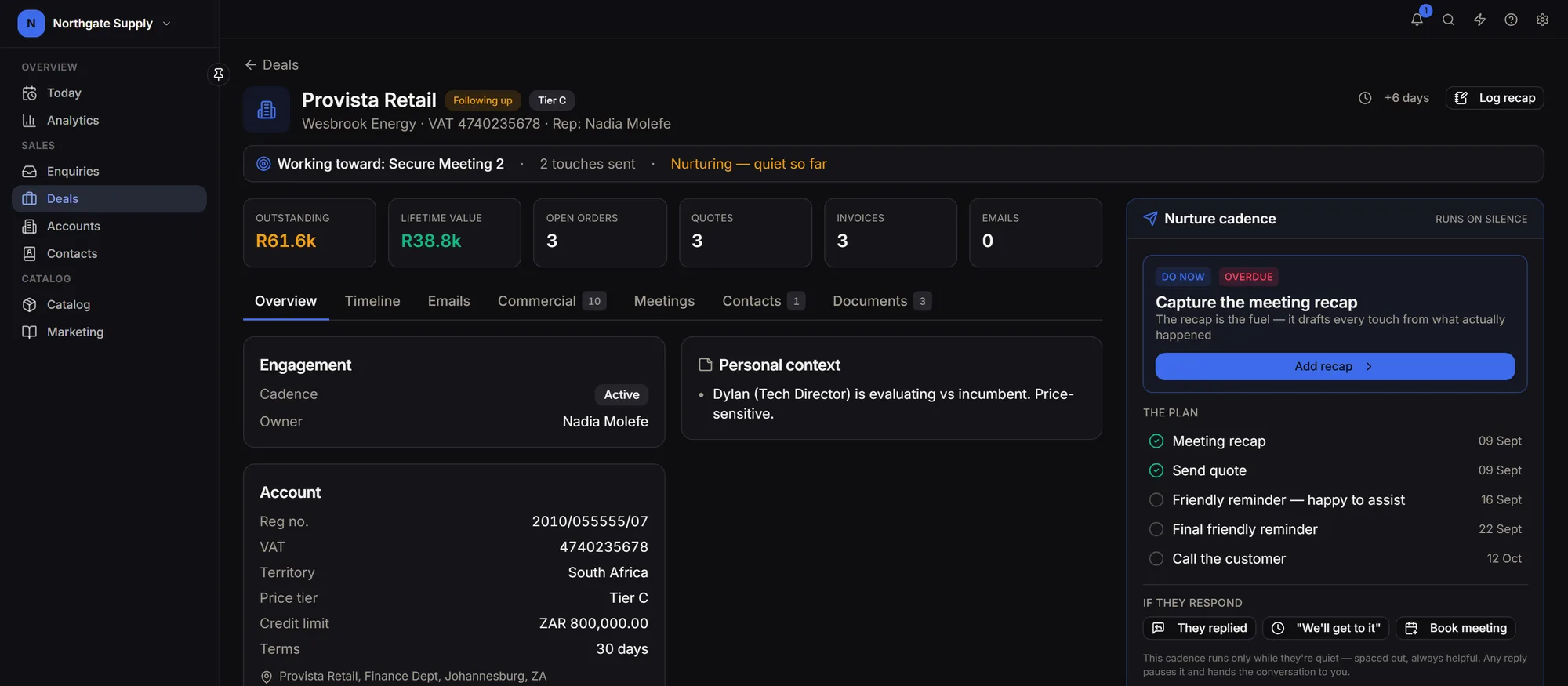Click the Following up status badge
Image resolution: width=1568 pixels, height=686 pixels.
click(x=483, y=100)
